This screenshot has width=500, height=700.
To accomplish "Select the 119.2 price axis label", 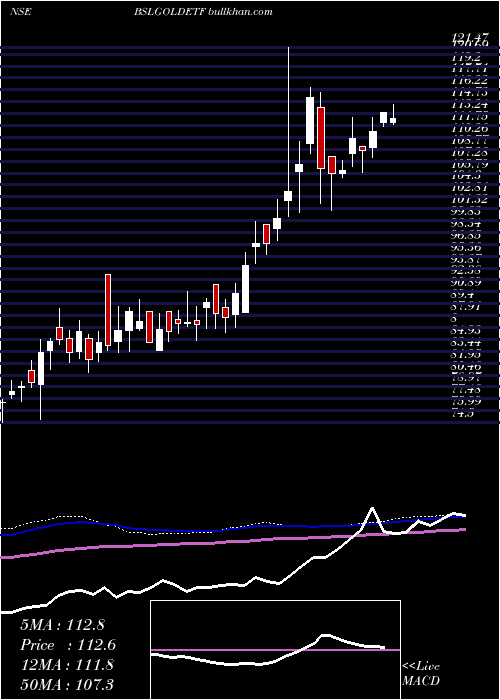I will (x=466, y=58).
